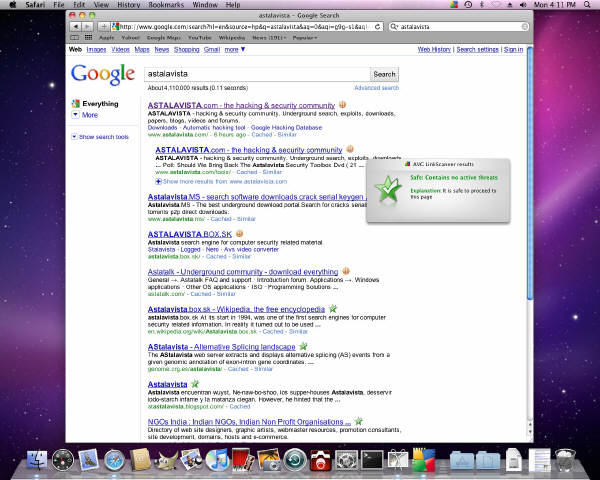Open Advanced search link
Viewport: 600px width, 480px height.
click(x=377, y=88)
